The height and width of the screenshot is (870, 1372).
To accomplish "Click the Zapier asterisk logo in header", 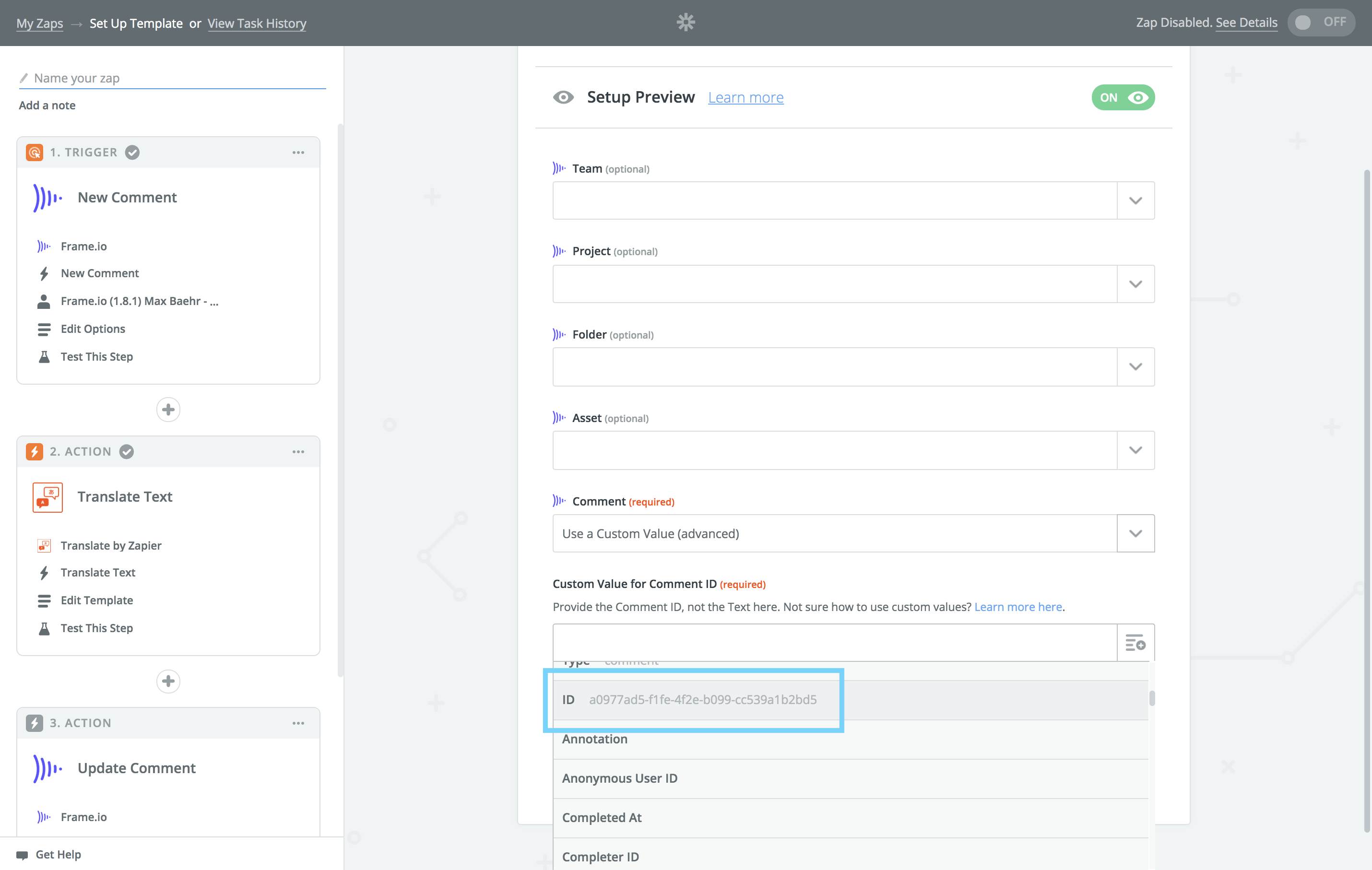I will click(x=686, y=22).
